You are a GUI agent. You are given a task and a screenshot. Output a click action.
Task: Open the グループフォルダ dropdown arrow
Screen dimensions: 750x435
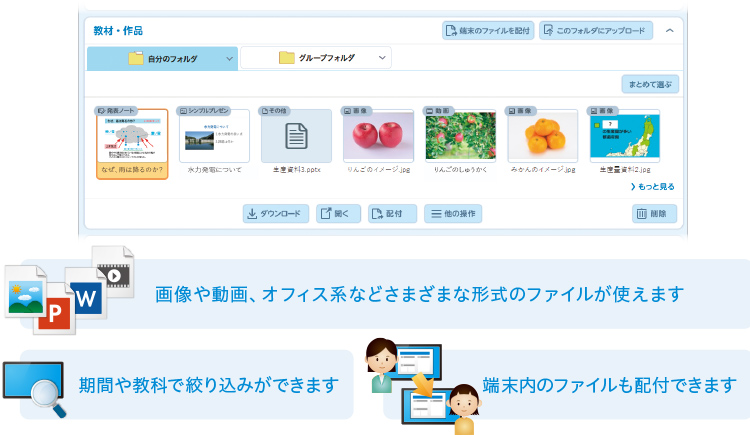[382, 59]
